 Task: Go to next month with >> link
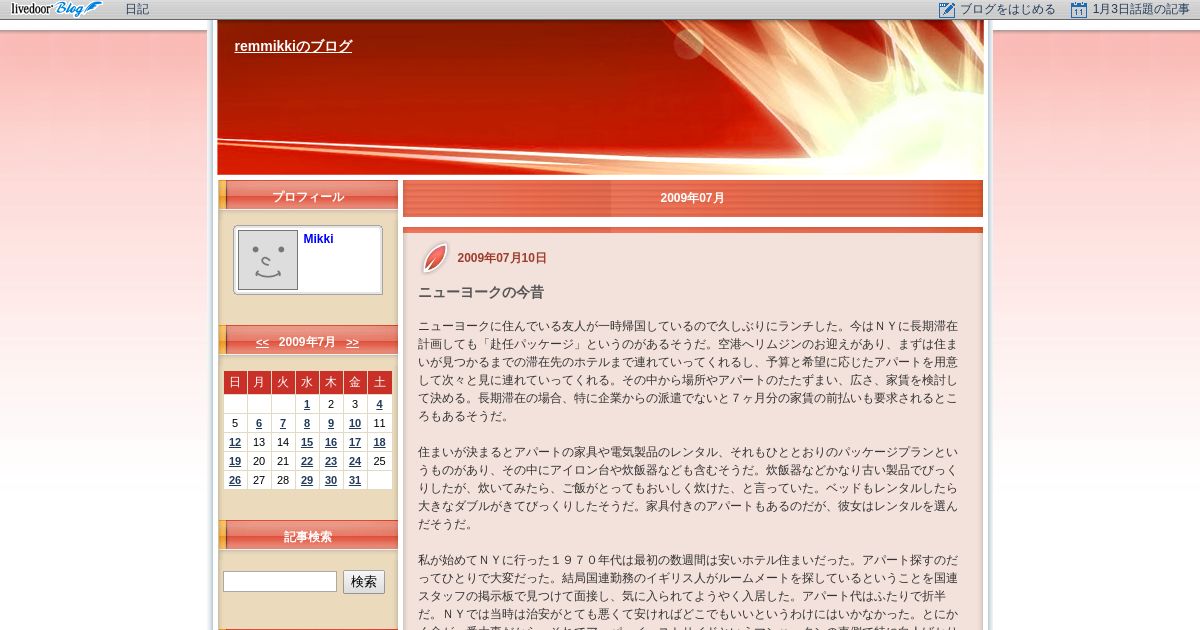click(x=352, y=342)
